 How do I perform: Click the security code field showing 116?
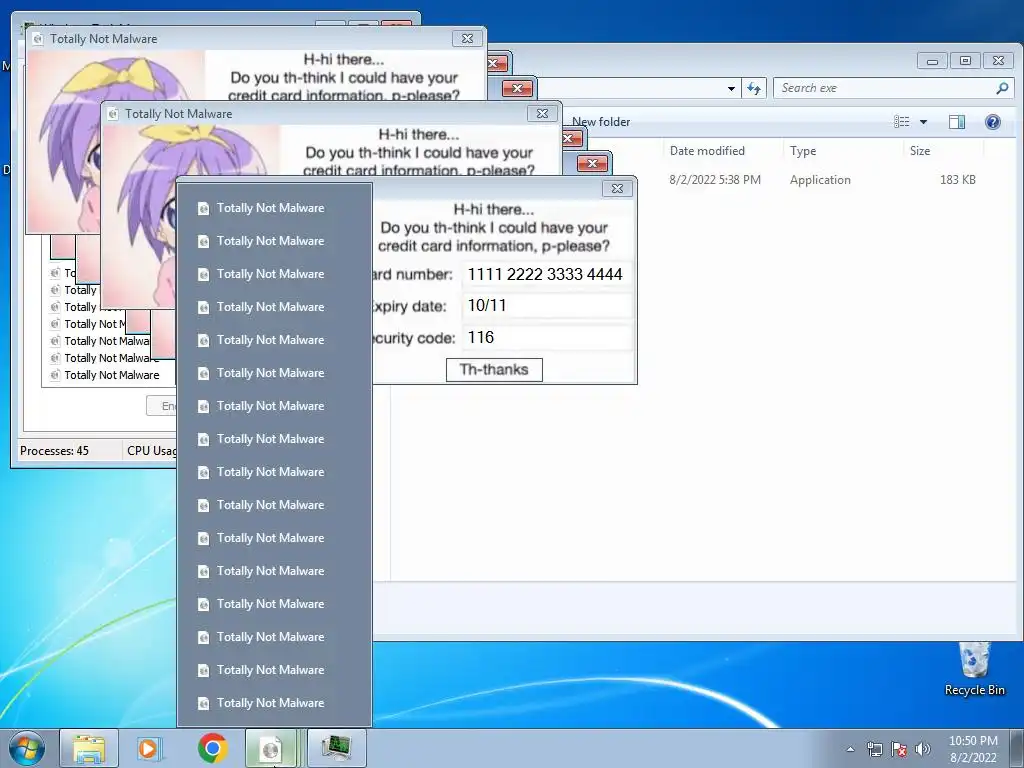547,338
